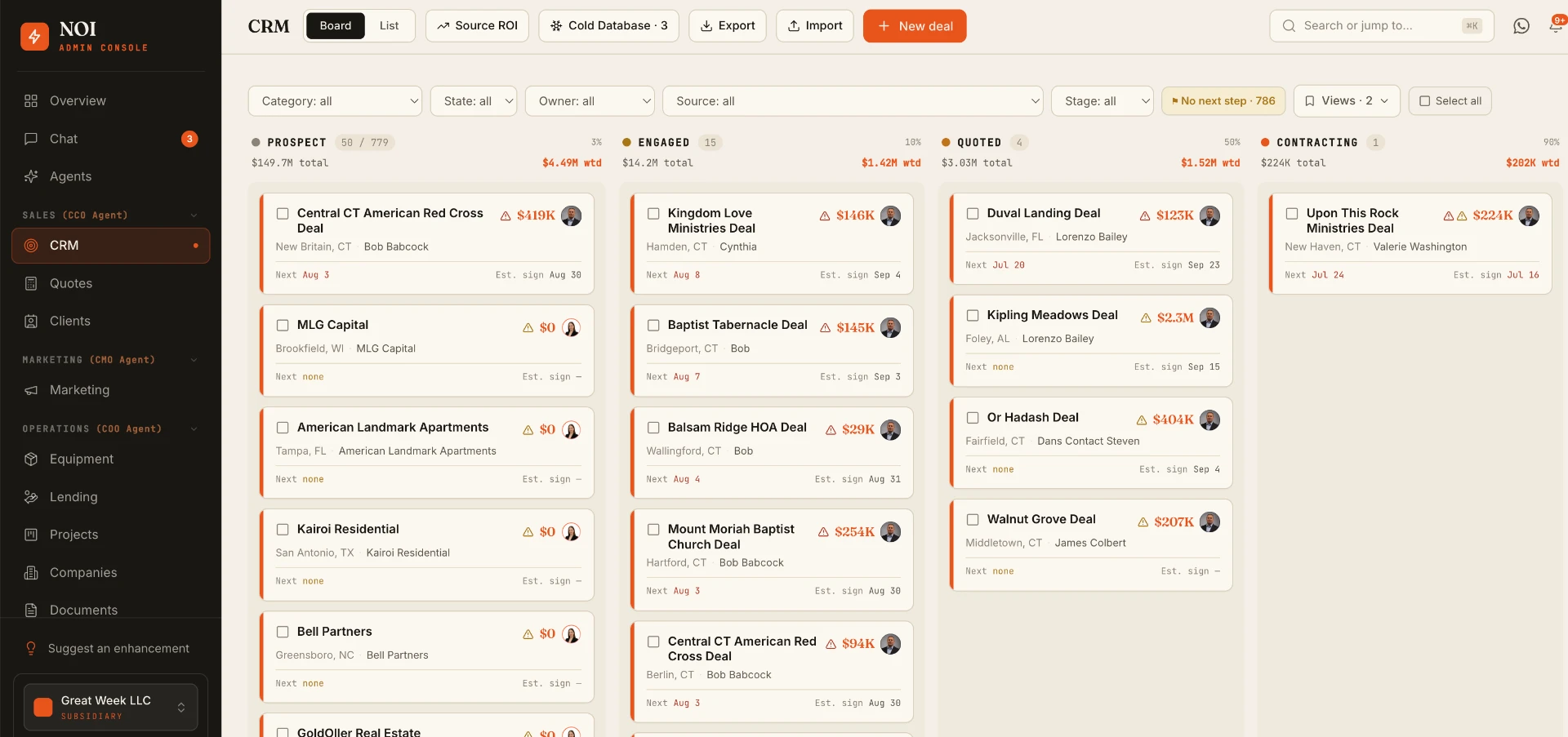Switch to Board view

tap(336, 26)
